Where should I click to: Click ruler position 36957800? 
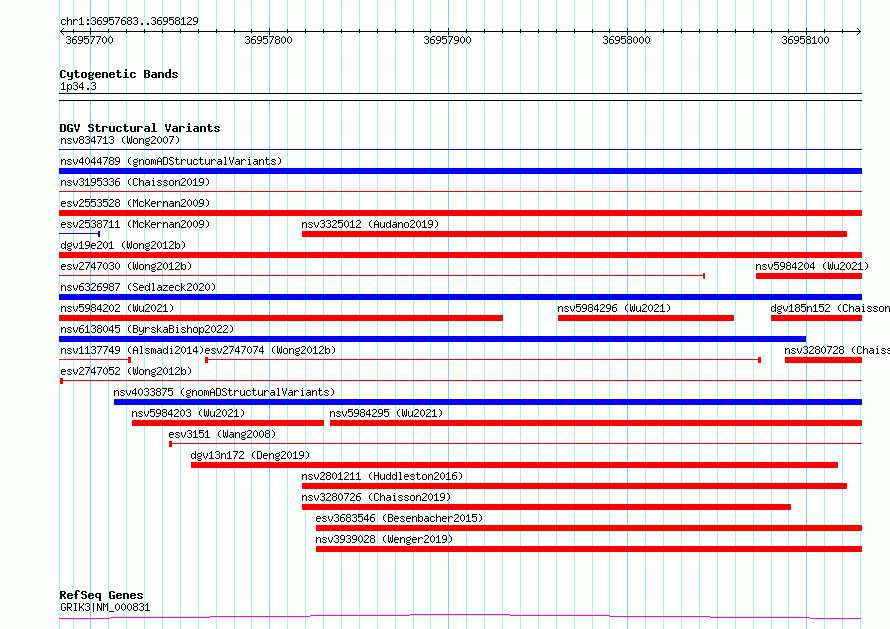268,40
